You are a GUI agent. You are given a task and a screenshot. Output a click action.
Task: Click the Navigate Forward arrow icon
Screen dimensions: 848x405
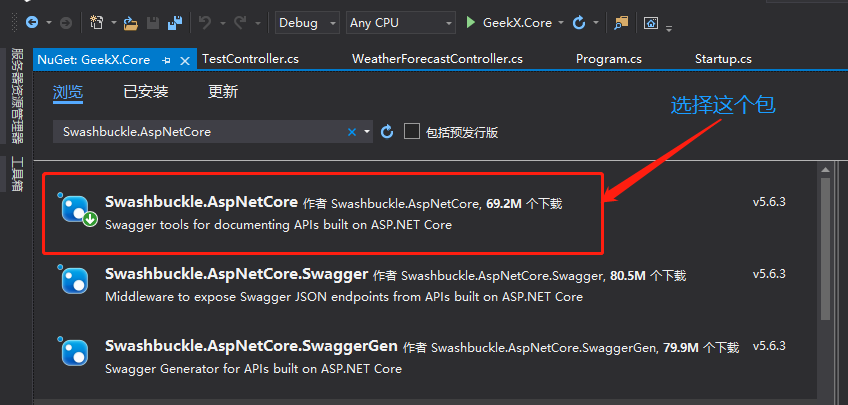(65, 23)
